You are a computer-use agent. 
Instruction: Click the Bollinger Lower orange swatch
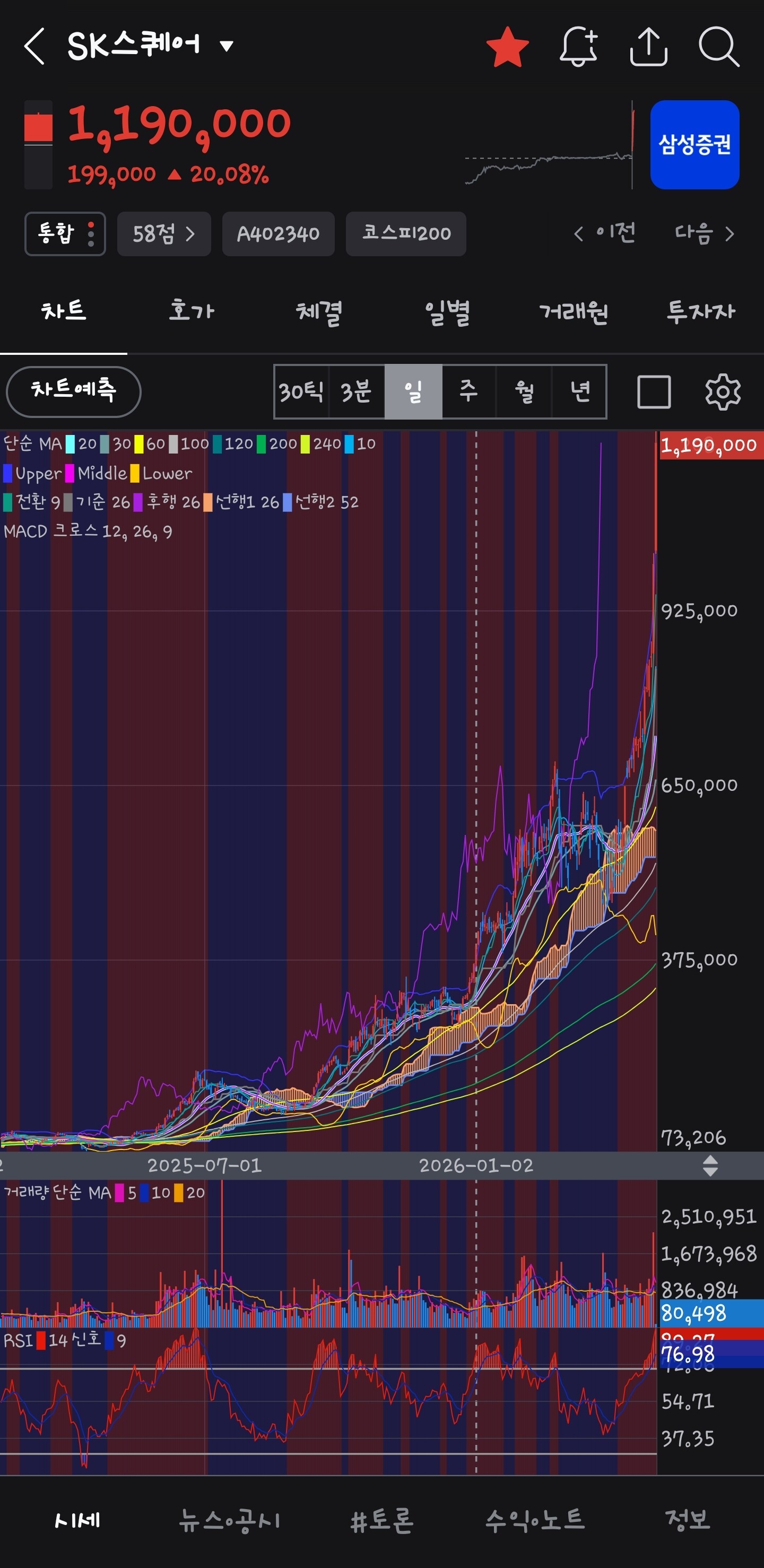(x=135, y=474)
